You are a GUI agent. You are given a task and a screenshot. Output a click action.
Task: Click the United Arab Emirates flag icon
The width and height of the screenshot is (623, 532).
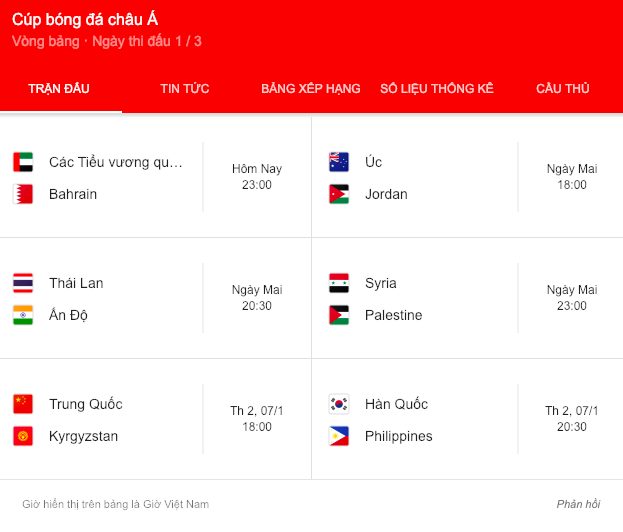pyautogui.click(x=23, y=162)
